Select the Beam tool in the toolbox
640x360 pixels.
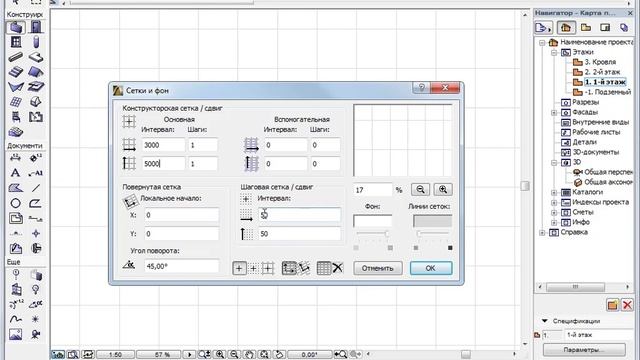click(x=16, y=57)
